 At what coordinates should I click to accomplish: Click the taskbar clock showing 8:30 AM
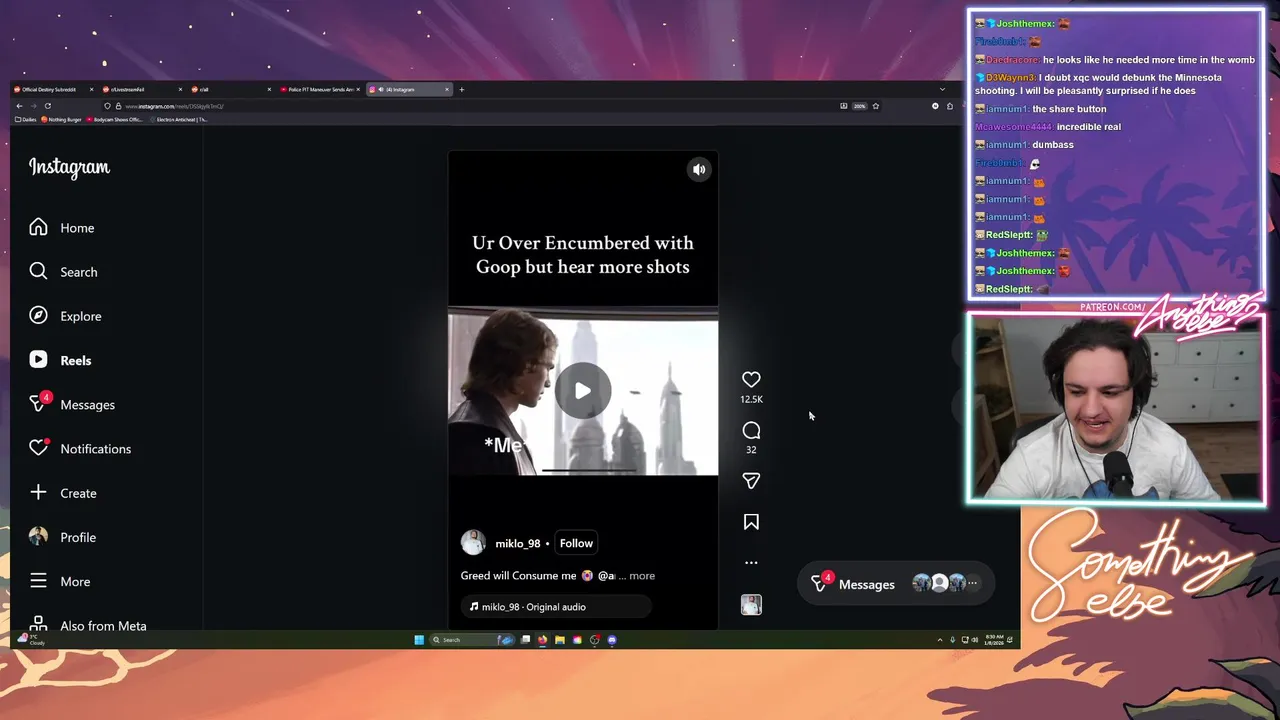pyautogui.click(x=994, y=640)
